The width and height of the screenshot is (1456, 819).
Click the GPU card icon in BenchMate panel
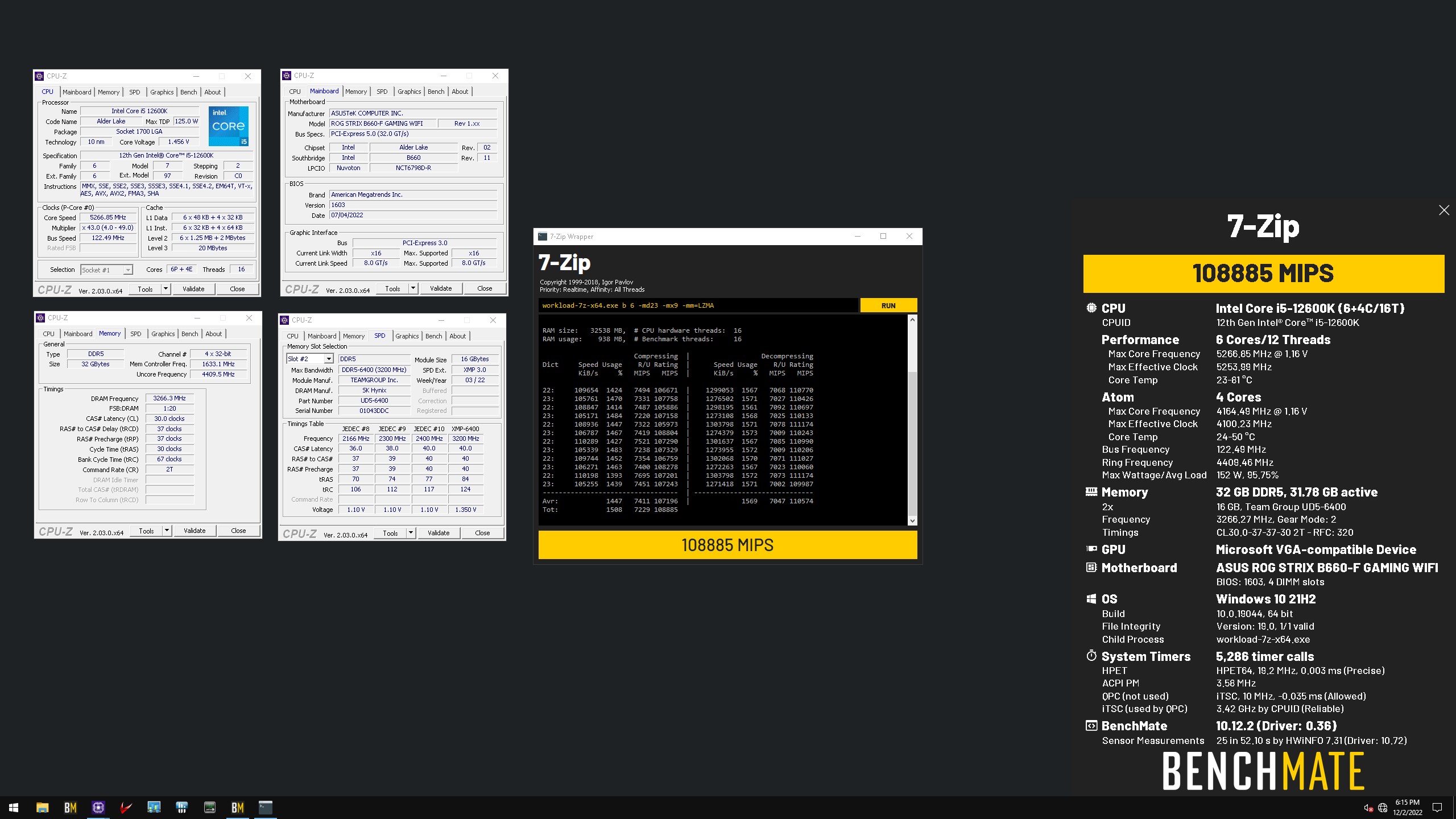[x=1091, y=549]
